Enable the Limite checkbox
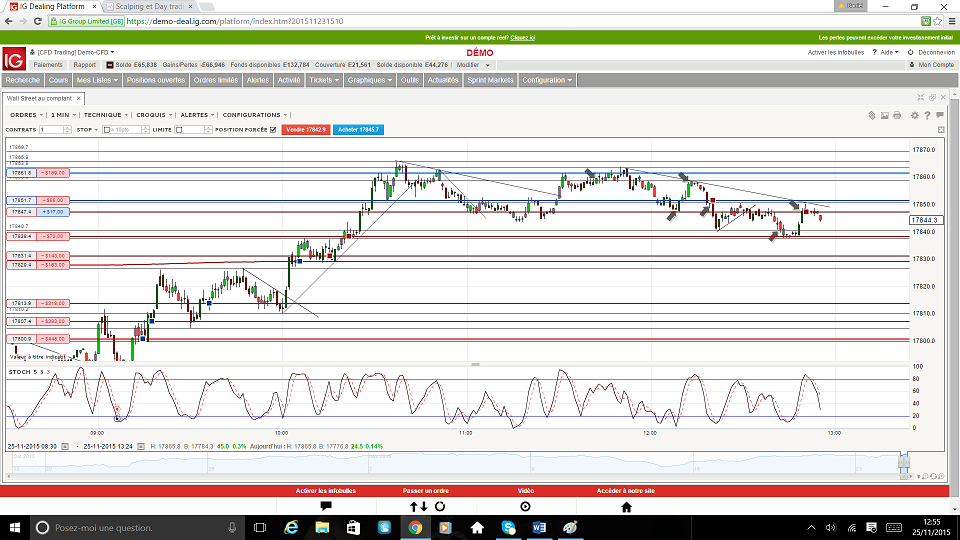 [179, 129]
